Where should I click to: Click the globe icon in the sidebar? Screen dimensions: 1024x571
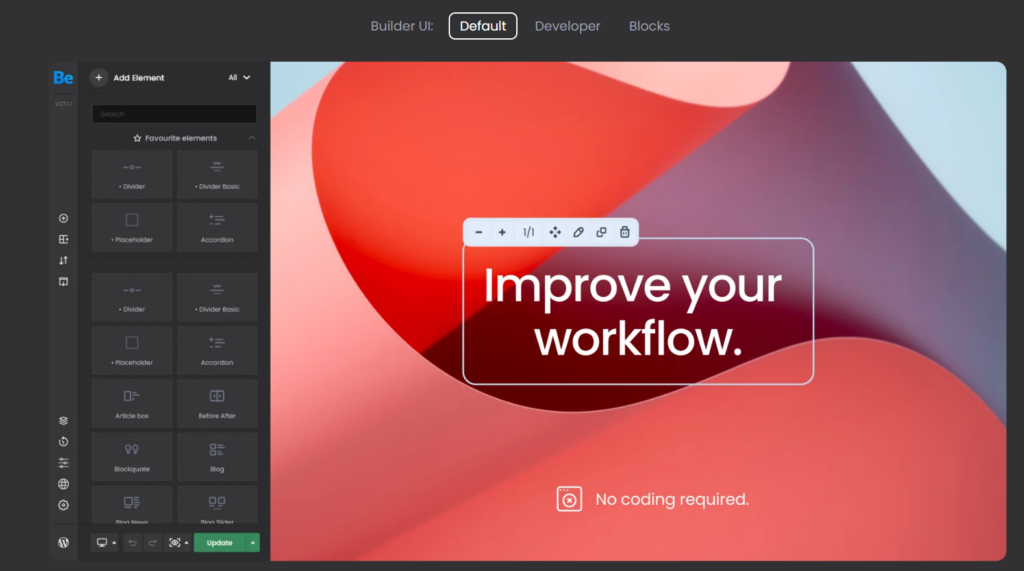point(63,484)
